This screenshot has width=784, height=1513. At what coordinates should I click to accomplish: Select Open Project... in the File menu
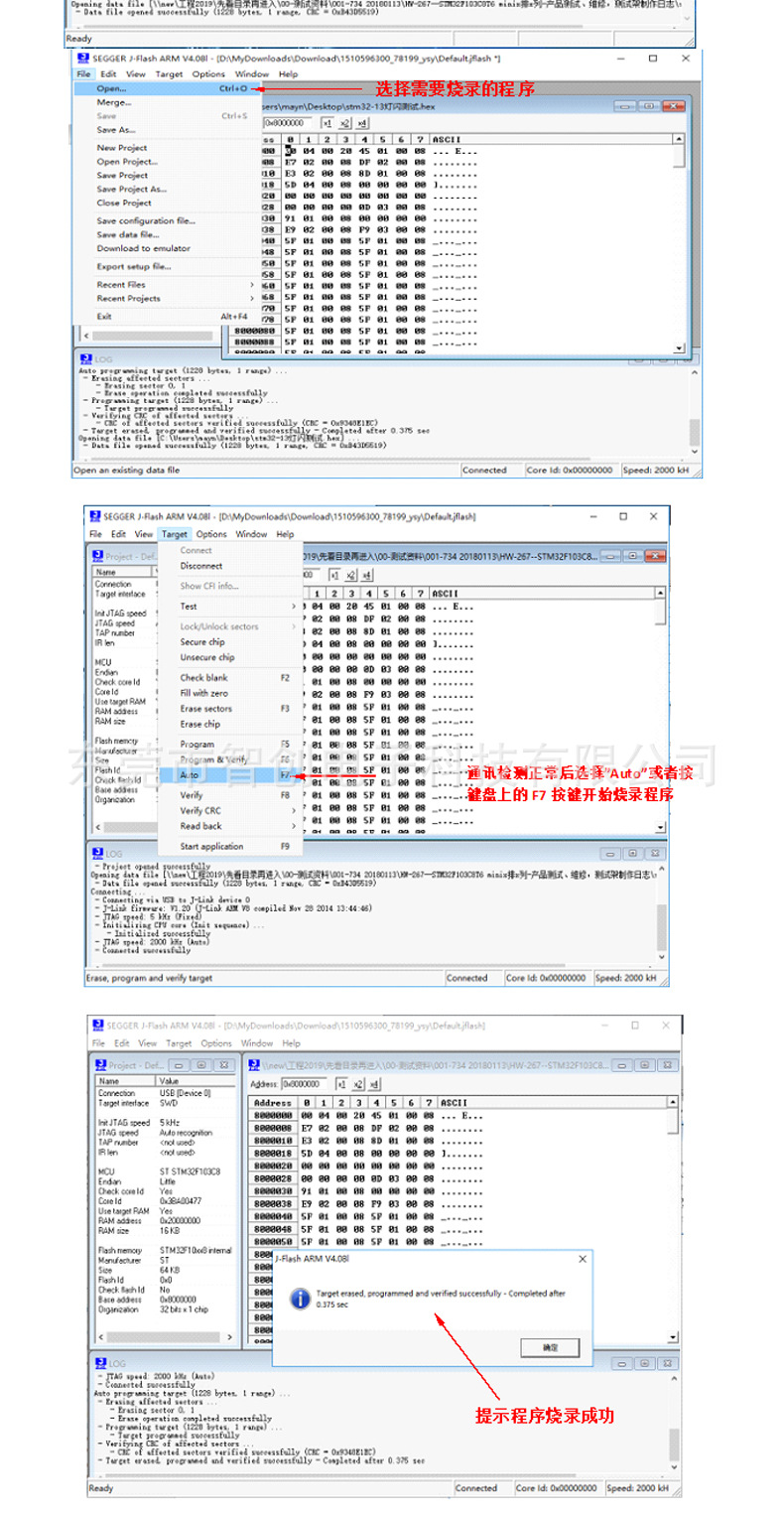(x=166, y=162)
